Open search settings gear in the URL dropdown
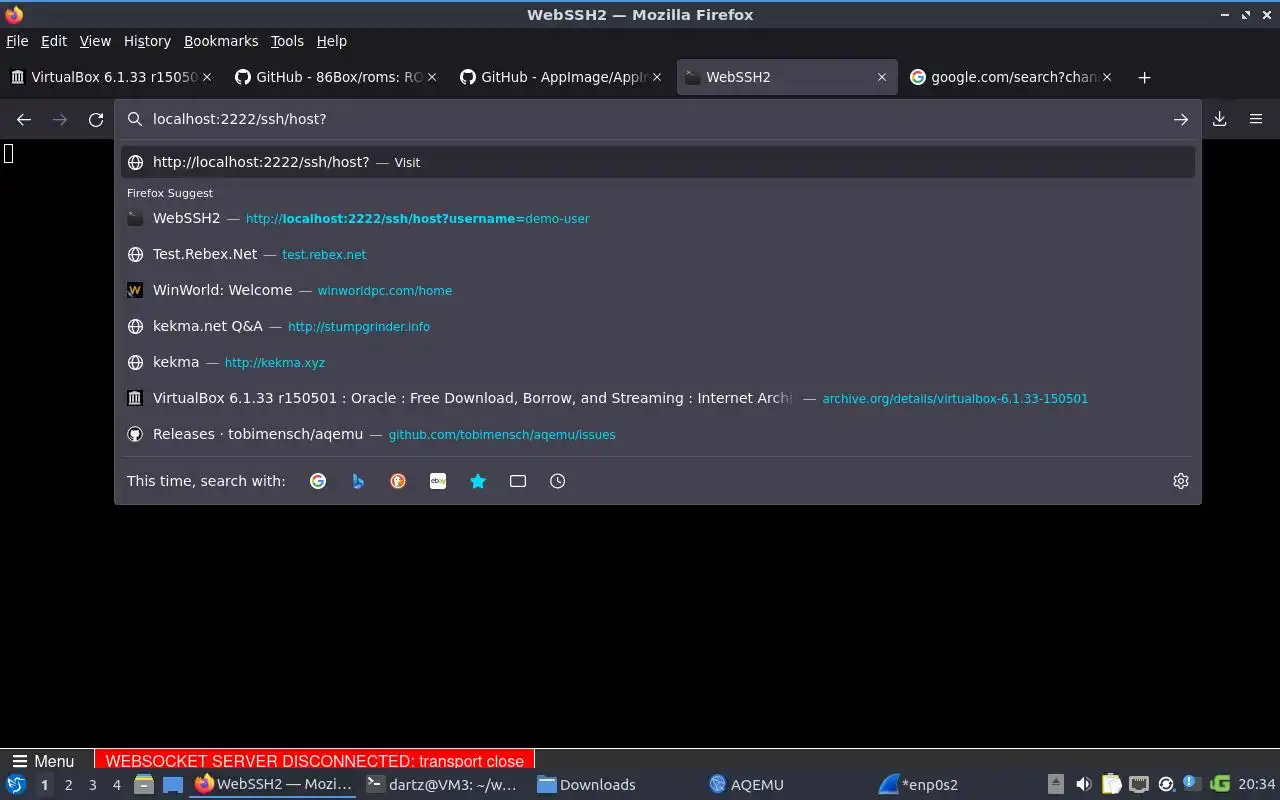The height and width of the screenshot is (800, 1280). pos(1181,481)
